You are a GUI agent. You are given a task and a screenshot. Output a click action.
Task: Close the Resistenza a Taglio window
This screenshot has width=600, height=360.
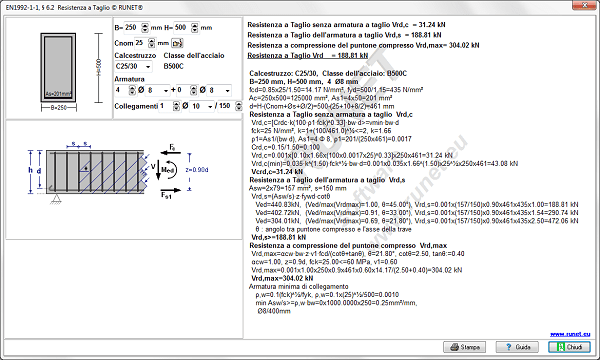[x=585, y=5]
